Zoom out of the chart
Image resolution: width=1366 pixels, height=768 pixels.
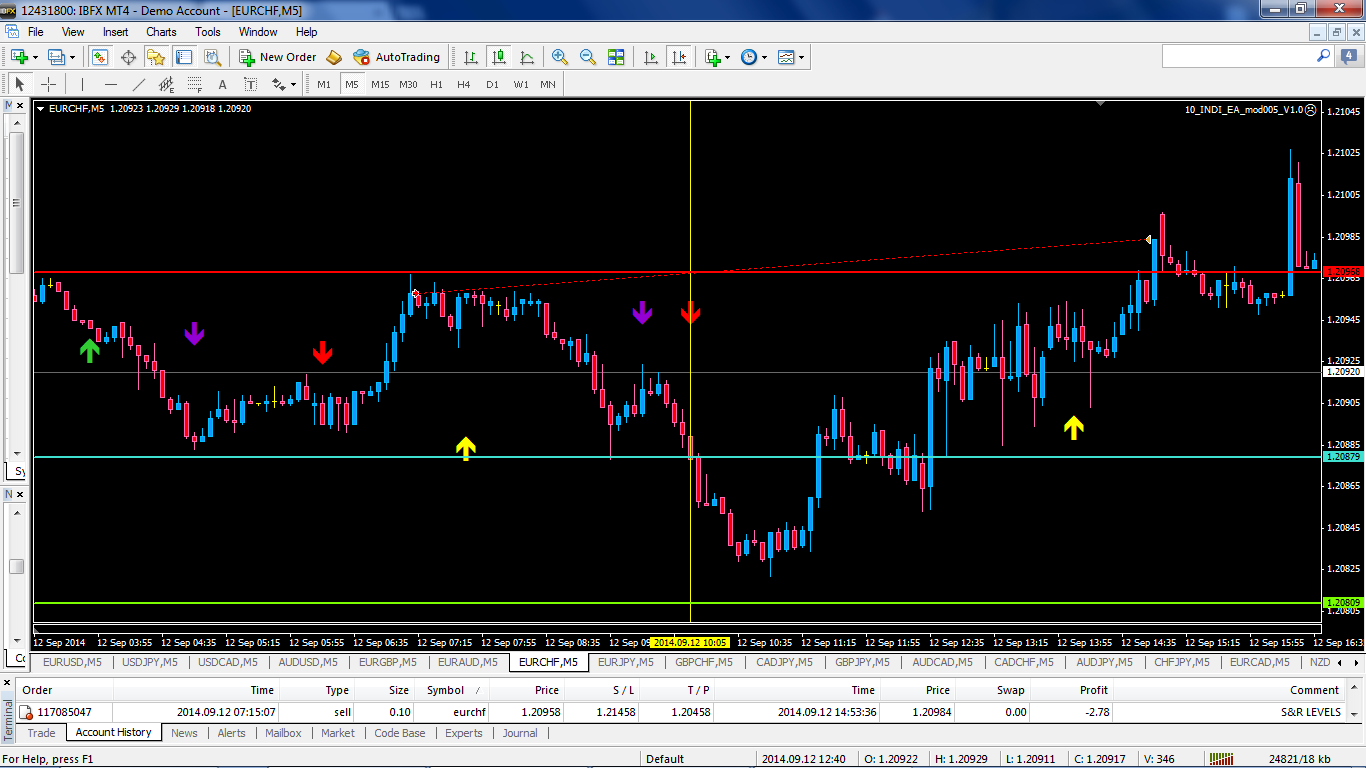[x=588, y=57]
